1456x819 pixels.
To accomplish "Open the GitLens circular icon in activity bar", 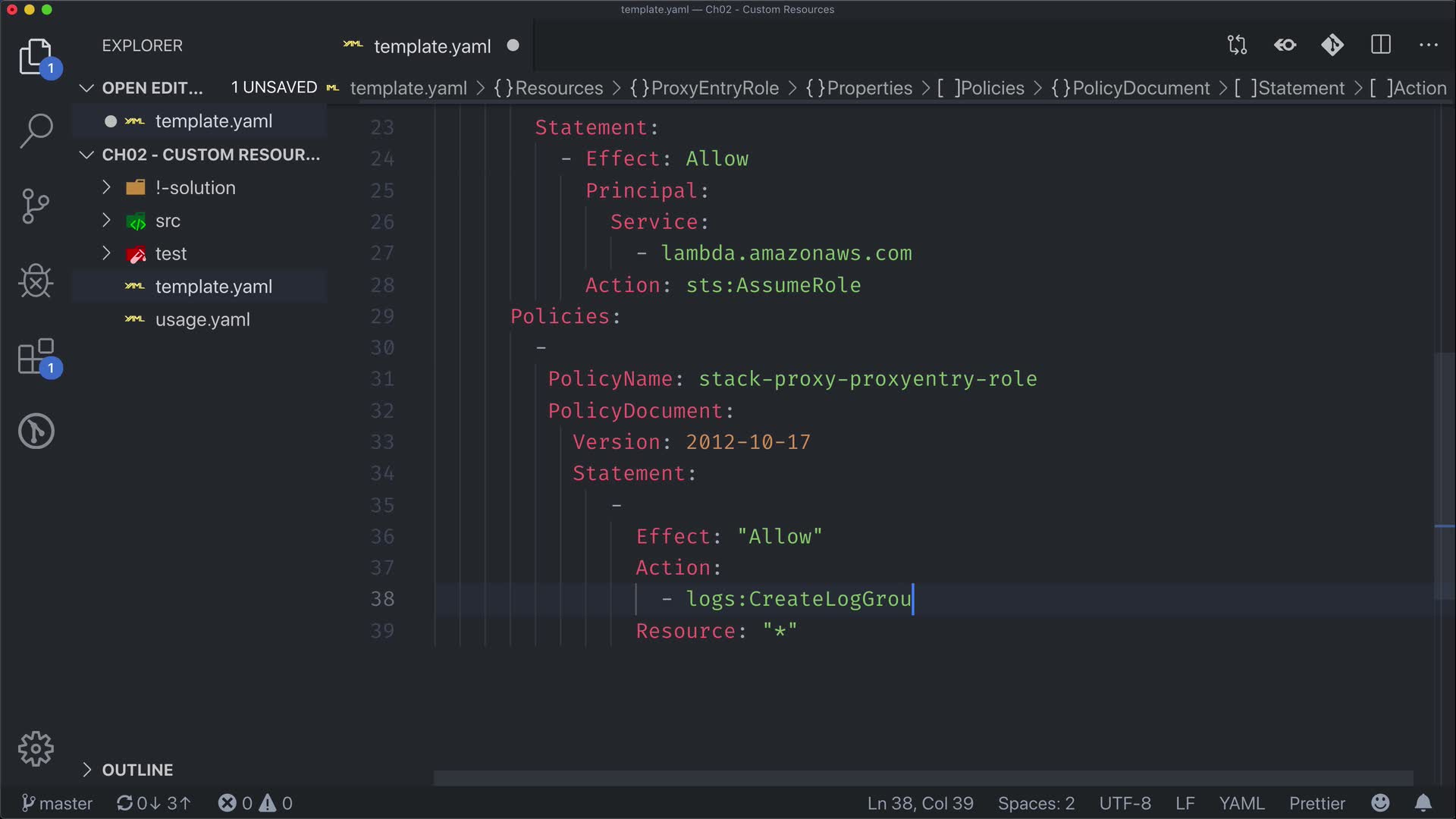I will point(36,431).
